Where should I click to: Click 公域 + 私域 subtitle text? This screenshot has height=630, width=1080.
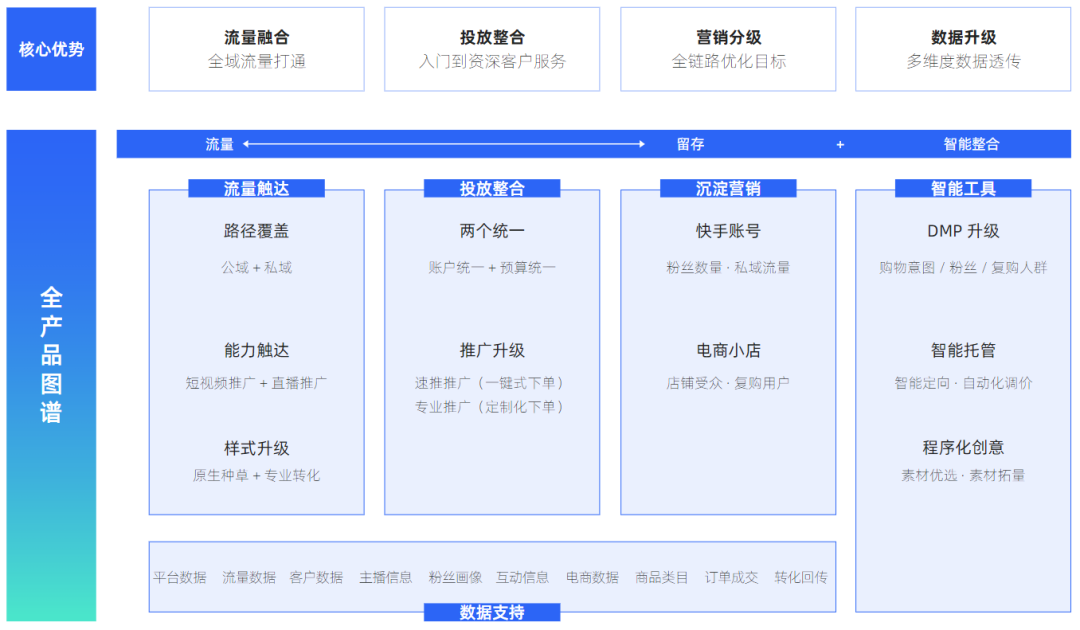[x=256, y=267]
